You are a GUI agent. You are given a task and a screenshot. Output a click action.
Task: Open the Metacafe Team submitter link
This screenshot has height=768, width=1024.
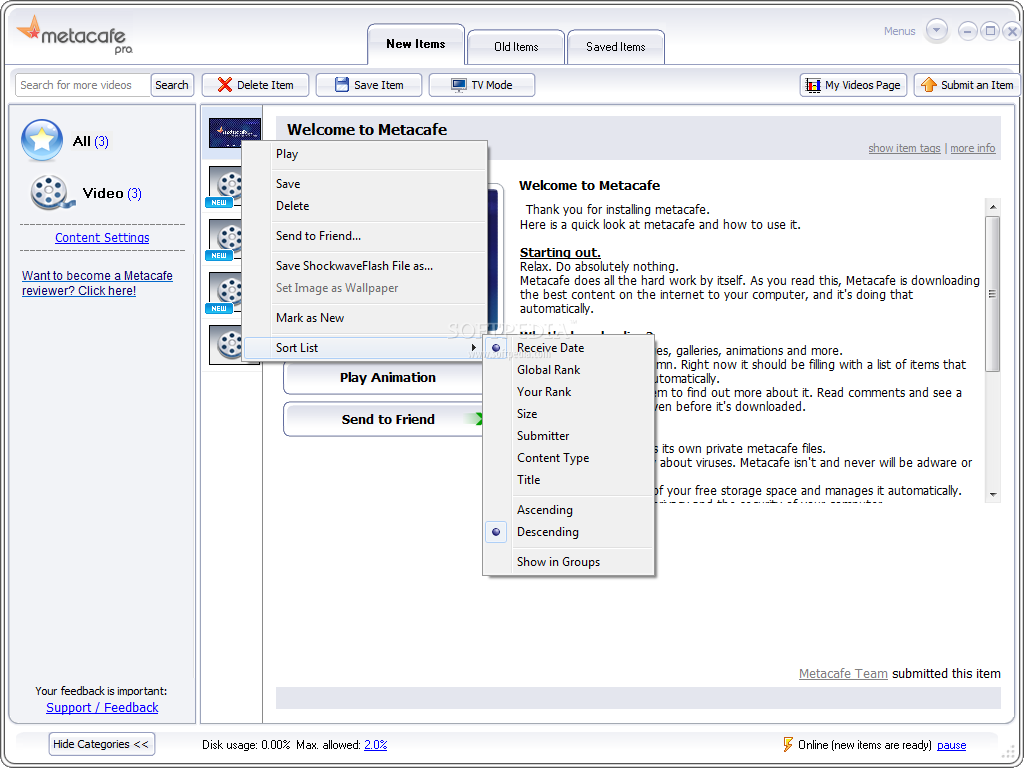842,673
